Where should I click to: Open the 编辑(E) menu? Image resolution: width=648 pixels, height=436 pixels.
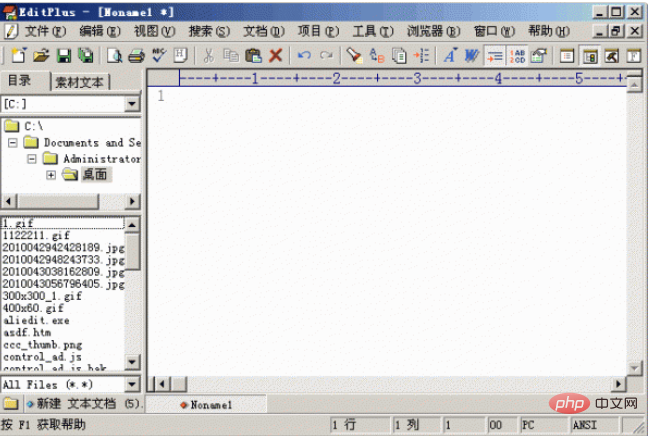(100, 31)
